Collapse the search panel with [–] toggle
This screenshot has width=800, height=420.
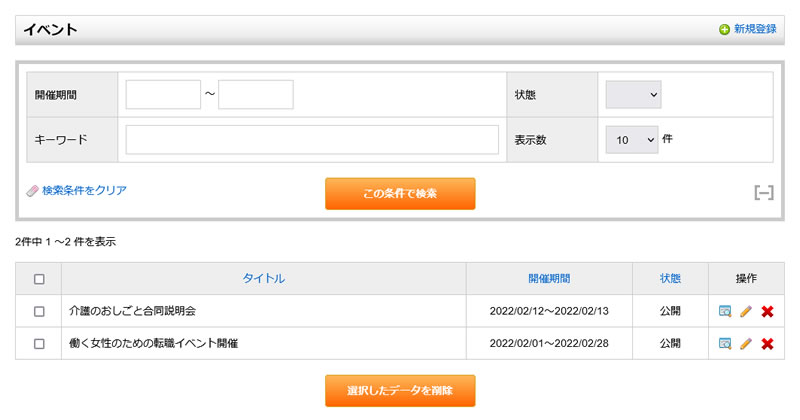(x=764, y=192)
